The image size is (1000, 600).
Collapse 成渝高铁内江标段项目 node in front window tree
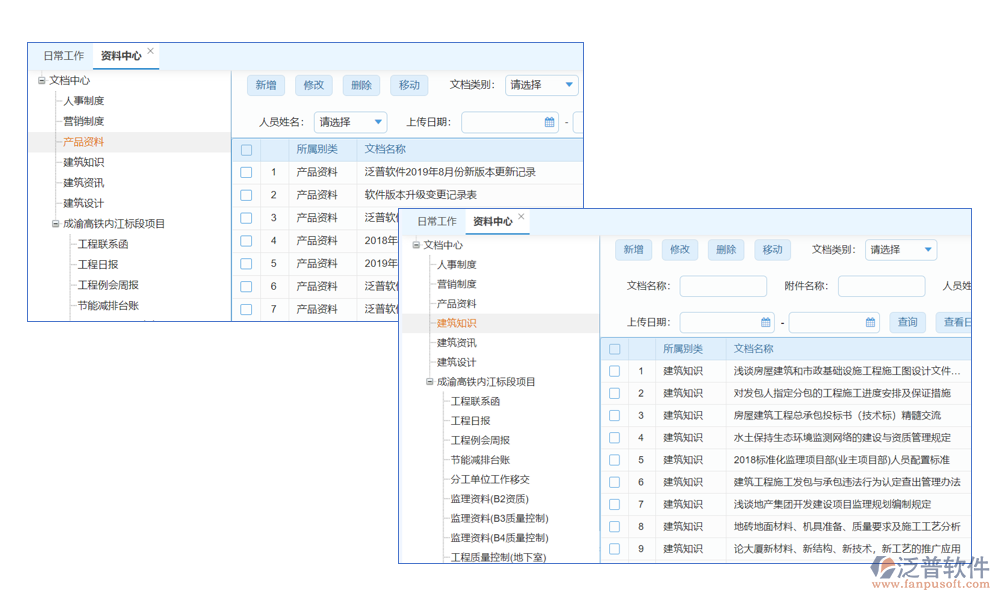click(429, 382)
